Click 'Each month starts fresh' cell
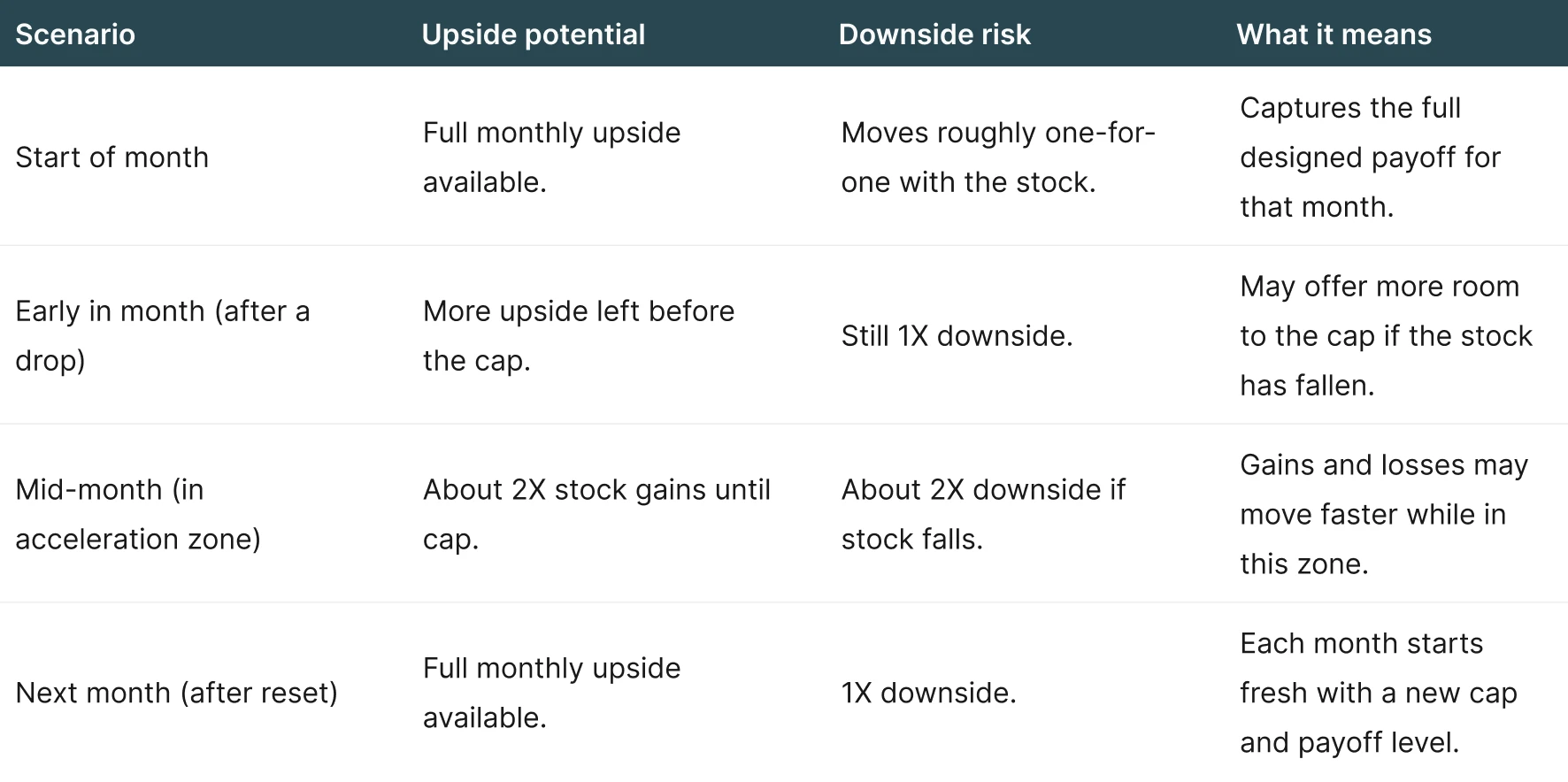 point(1378,693)
